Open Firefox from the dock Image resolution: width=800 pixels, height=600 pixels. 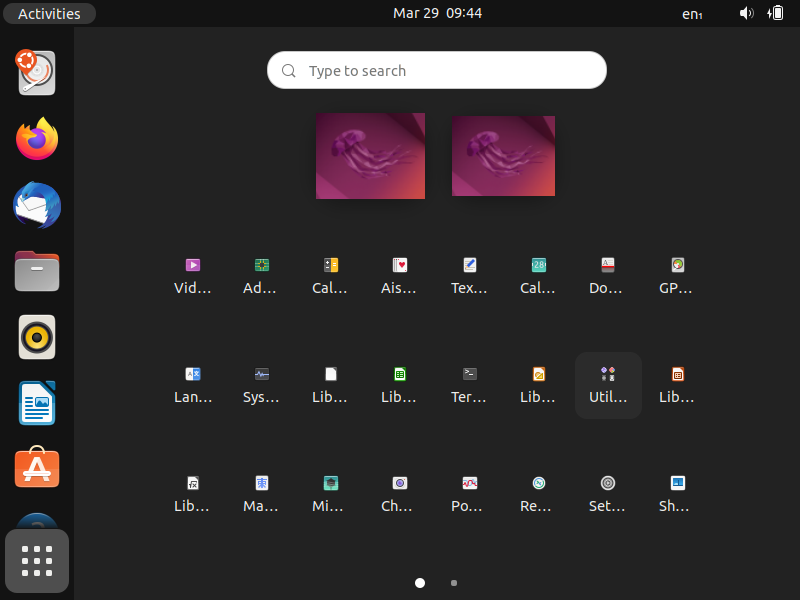[x=37, y=138]
